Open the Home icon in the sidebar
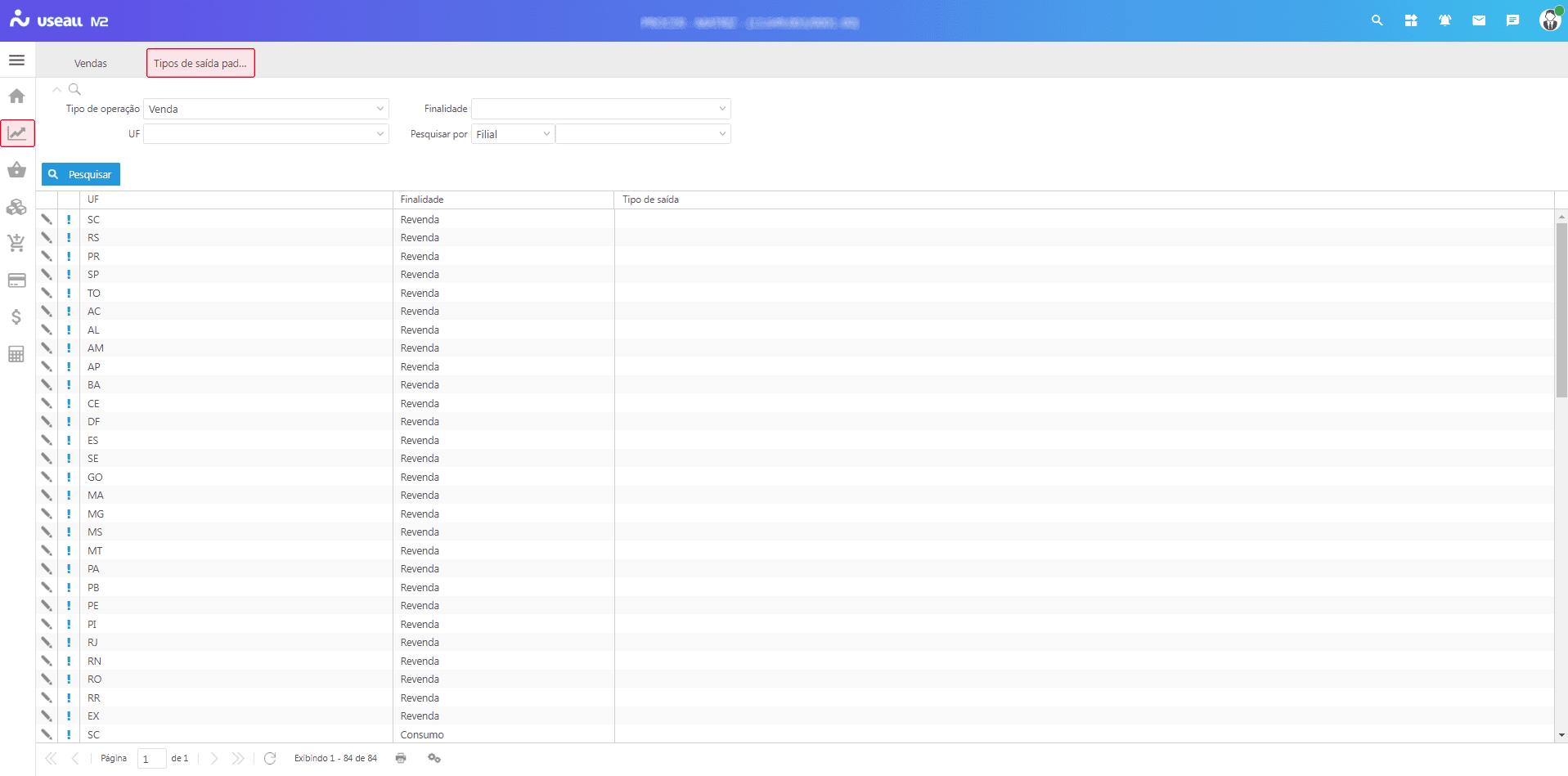The width and height of the screenshot is (1568, 776). [16, 96]
